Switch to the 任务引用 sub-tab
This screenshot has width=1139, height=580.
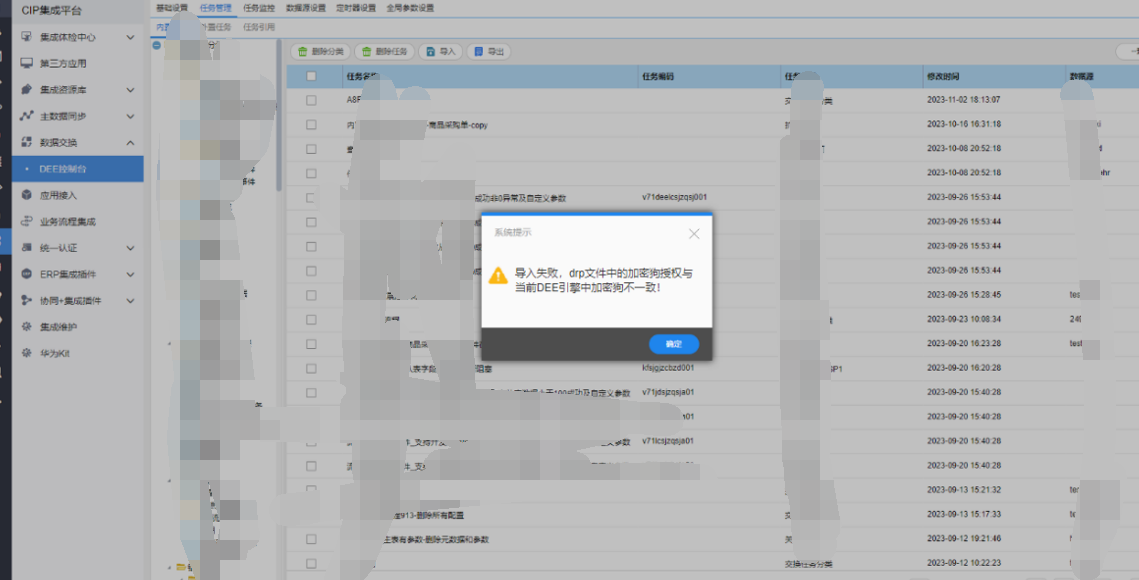pyautogui.click(x=259, y=27)
